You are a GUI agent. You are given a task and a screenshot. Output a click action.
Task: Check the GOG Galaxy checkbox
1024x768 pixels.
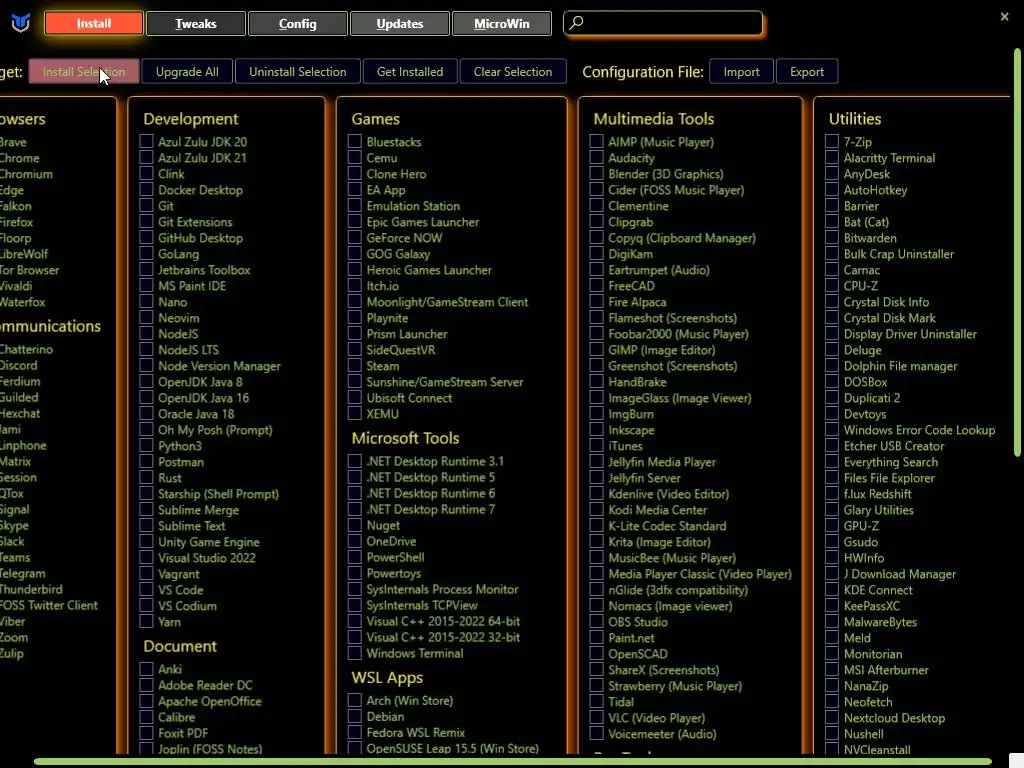355,254
